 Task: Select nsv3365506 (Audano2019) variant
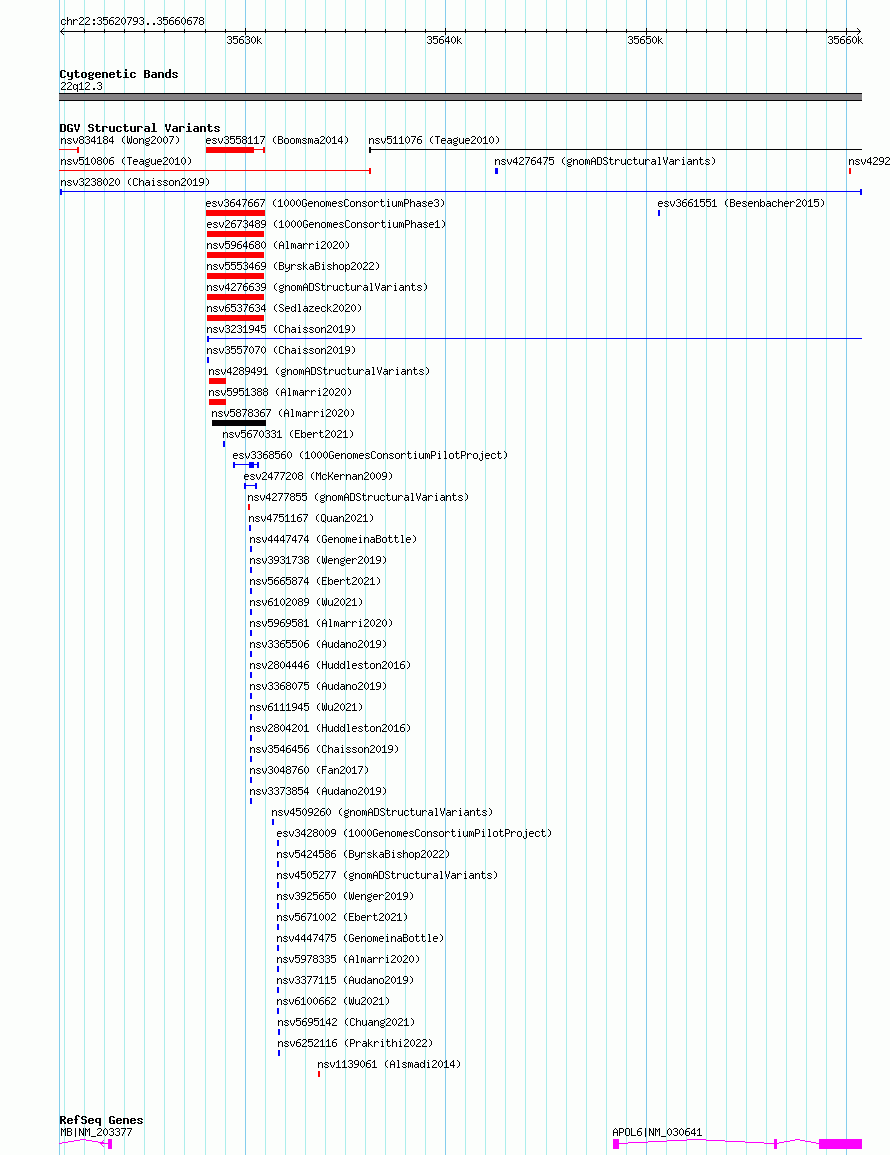pyautogui.click(x=318, y=645)
